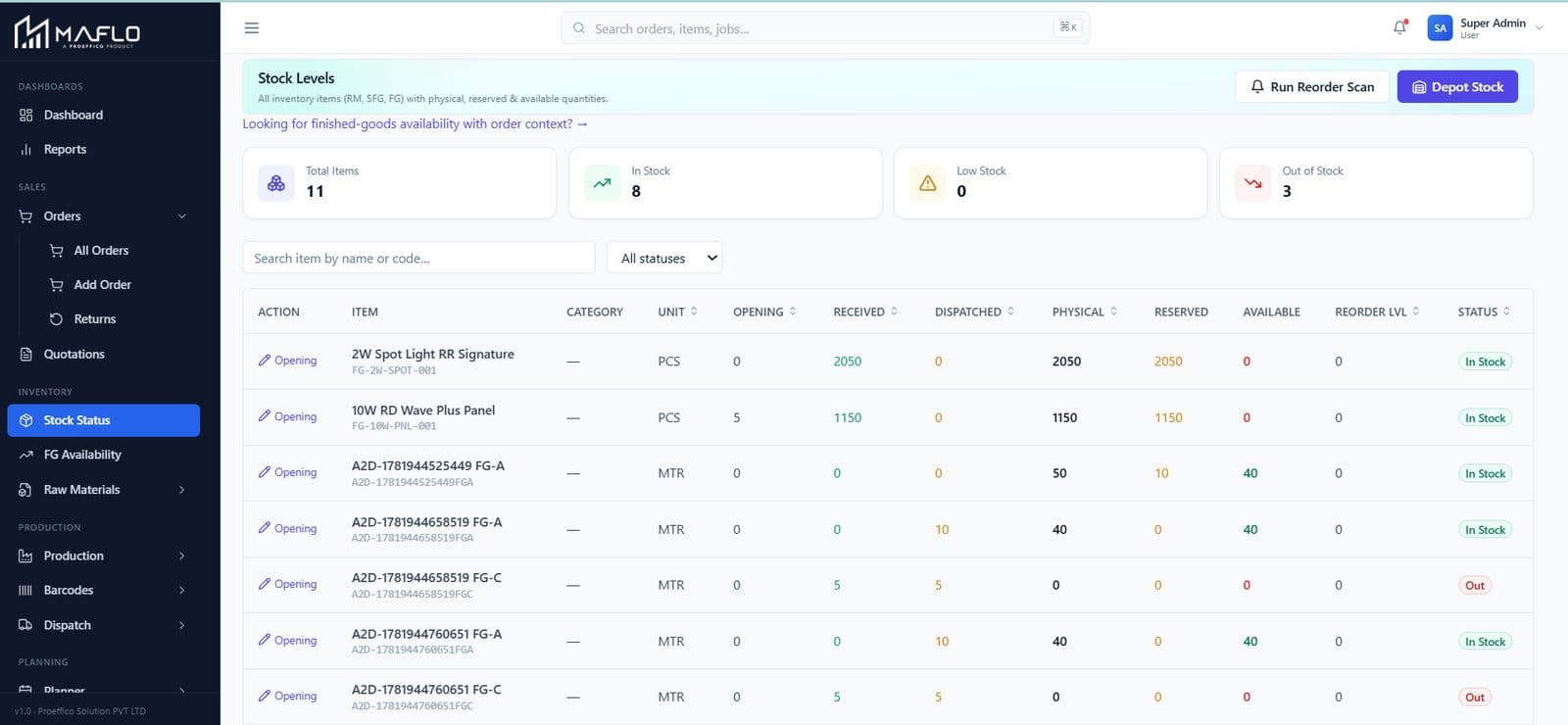Click the Quotations document icon
The image size is (1568, 725).
pyautogui.click(x=26, y=354)
